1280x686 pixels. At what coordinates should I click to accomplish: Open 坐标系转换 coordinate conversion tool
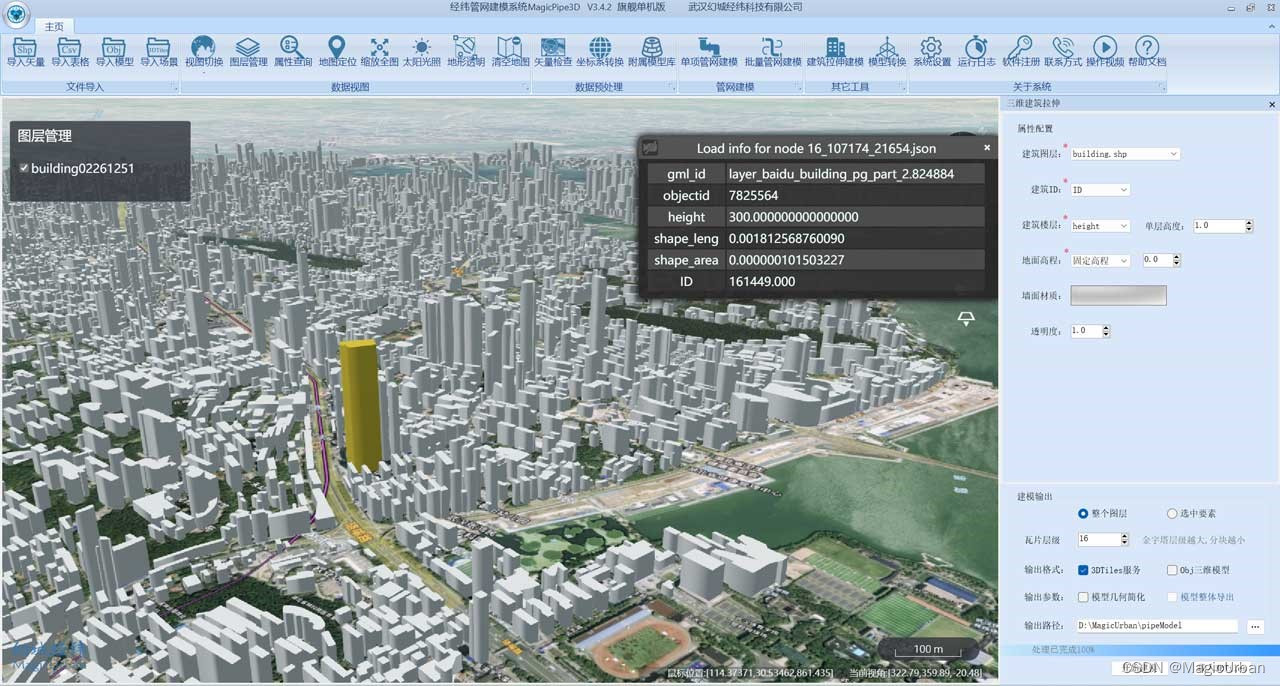[600, 47]
